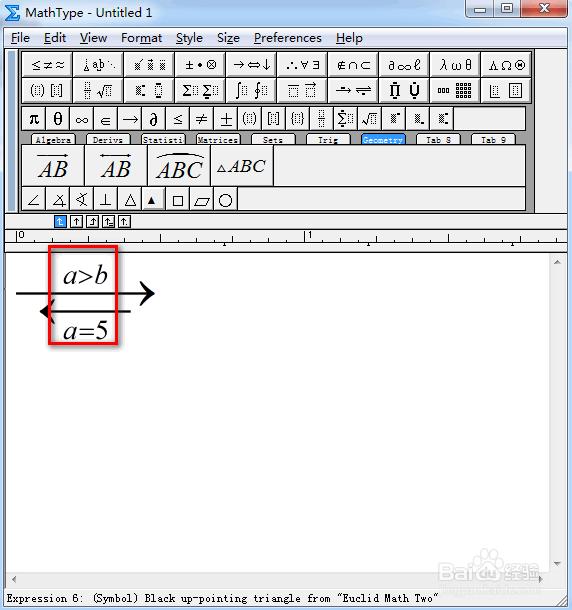Insert the not-equal symbol

[201, 119]
